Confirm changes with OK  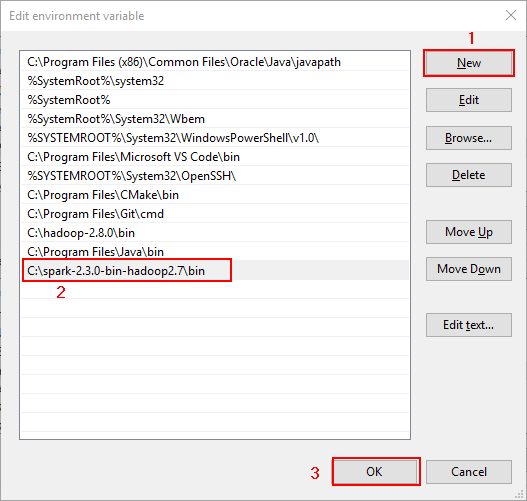point(375,472)
